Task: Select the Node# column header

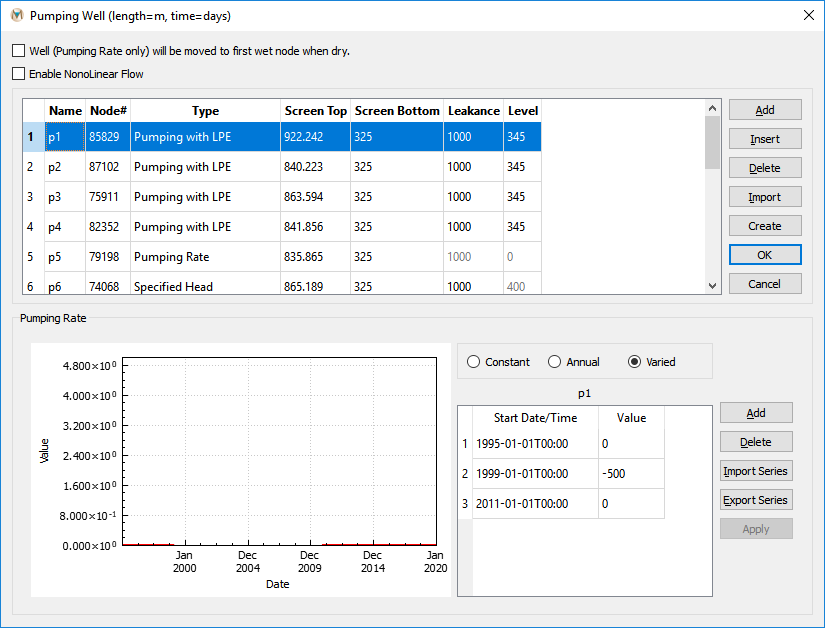Action: pyautogui.click(x=108, y=110)
